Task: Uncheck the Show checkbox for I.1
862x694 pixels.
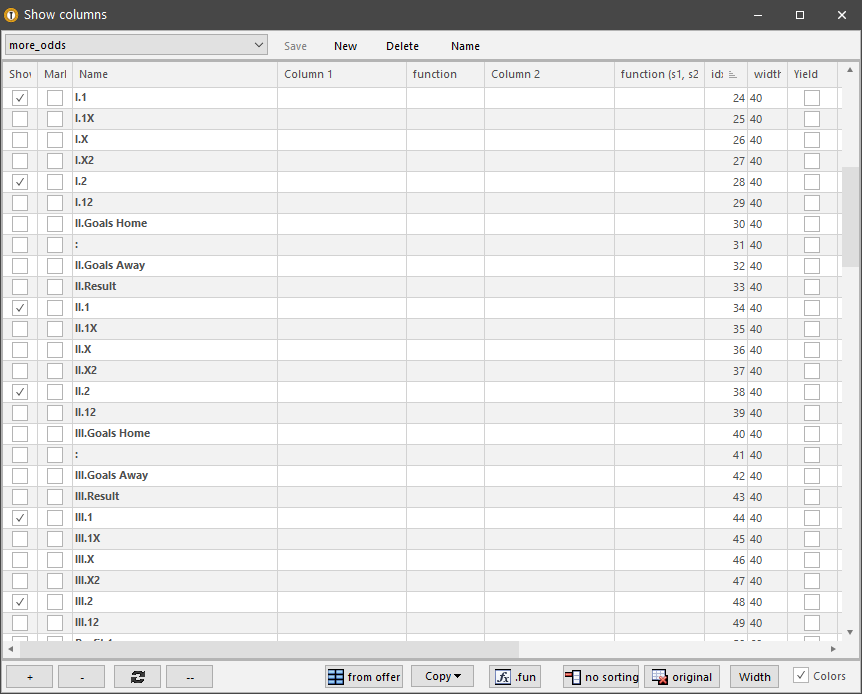Action: (20, 98)
